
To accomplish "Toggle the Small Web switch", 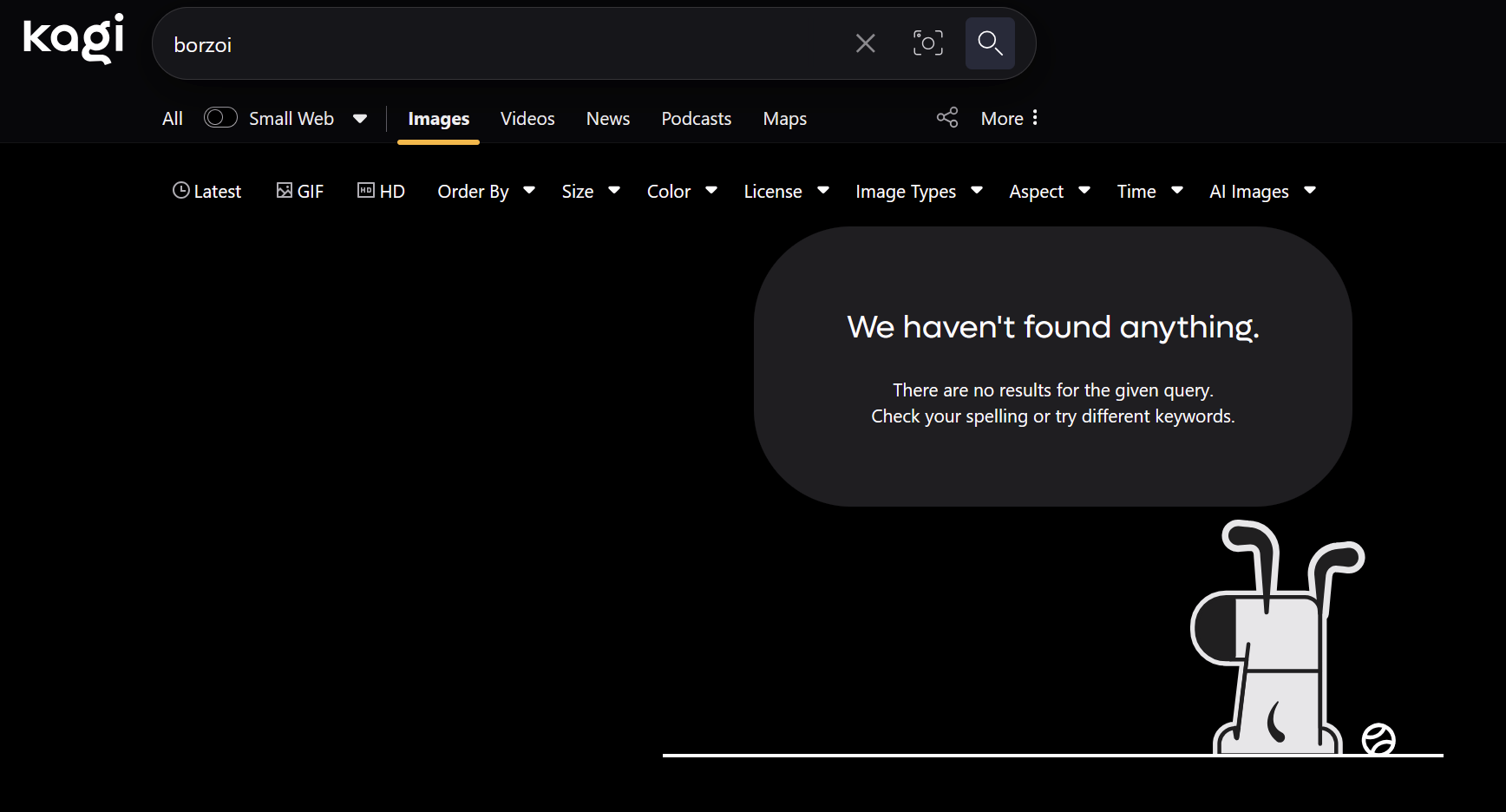I will 220,118.
